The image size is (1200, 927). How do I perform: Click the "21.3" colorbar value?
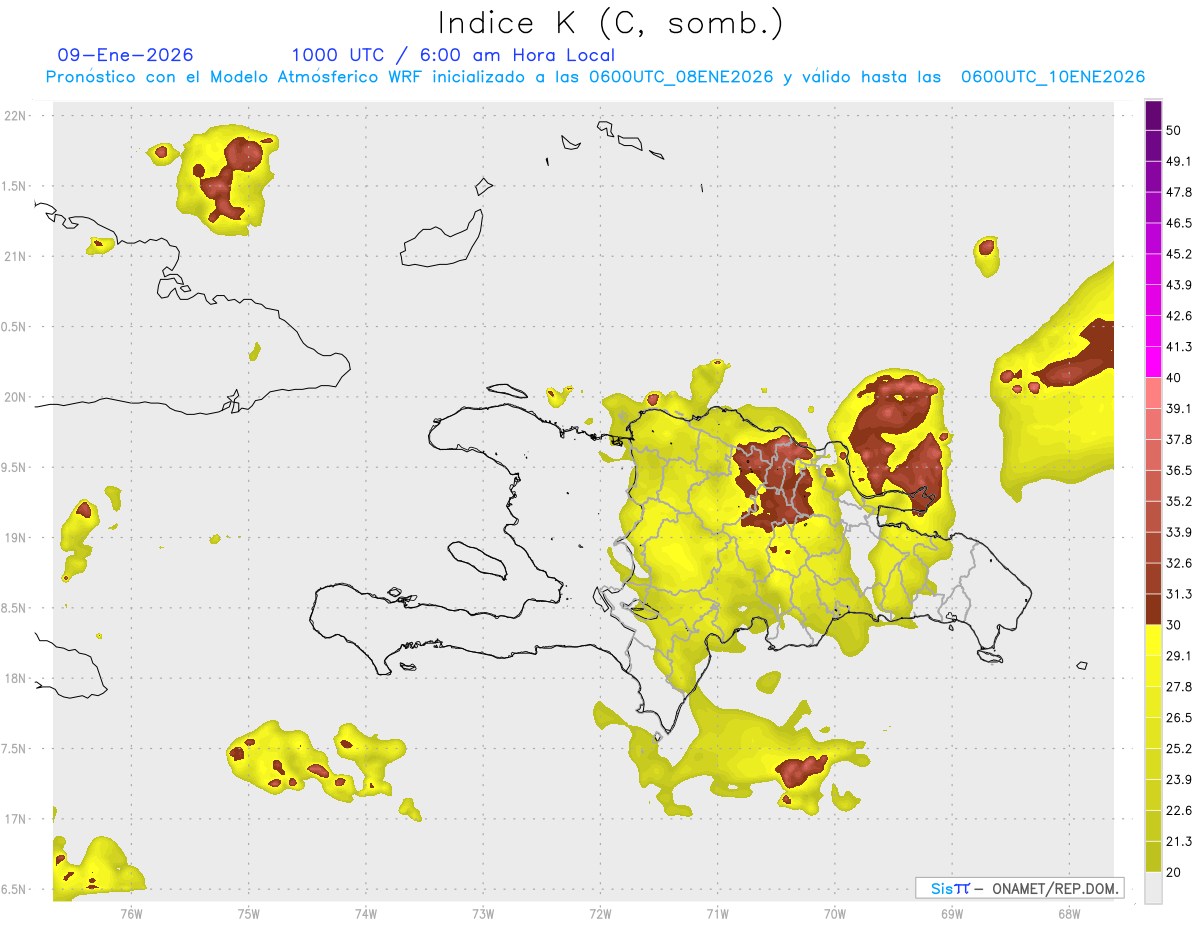tap(1179, 841)
